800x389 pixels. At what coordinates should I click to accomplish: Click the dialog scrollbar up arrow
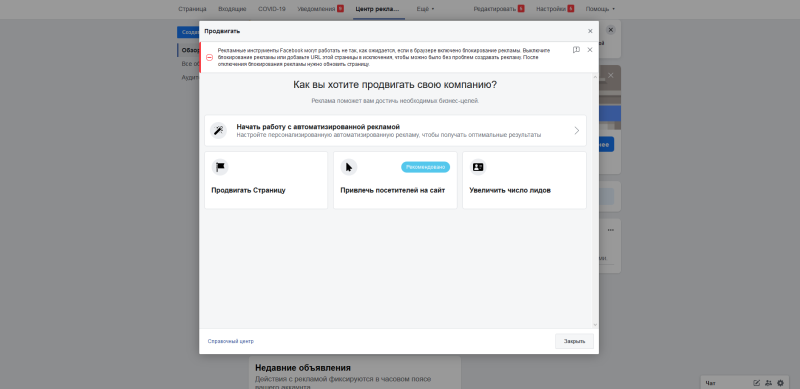click(x=595, y=77)
